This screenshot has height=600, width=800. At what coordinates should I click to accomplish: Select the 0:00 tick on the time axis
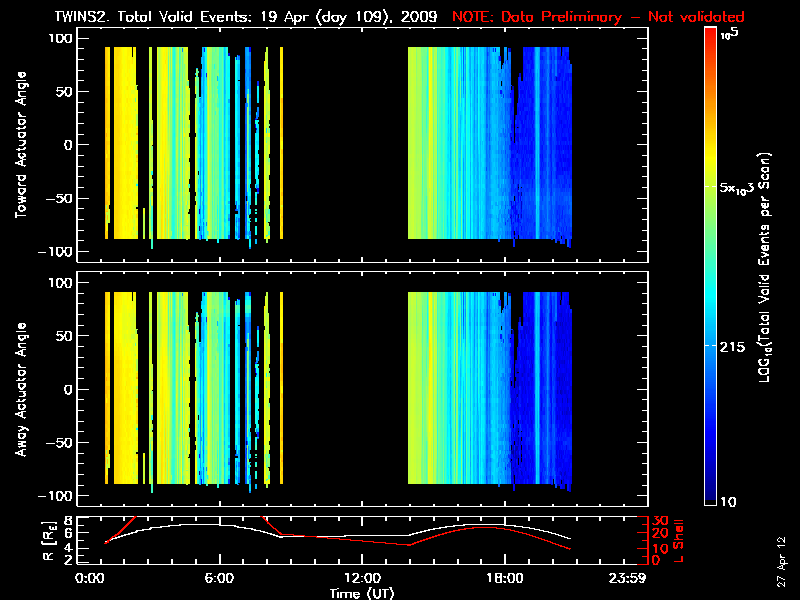[x=89, y=579]
